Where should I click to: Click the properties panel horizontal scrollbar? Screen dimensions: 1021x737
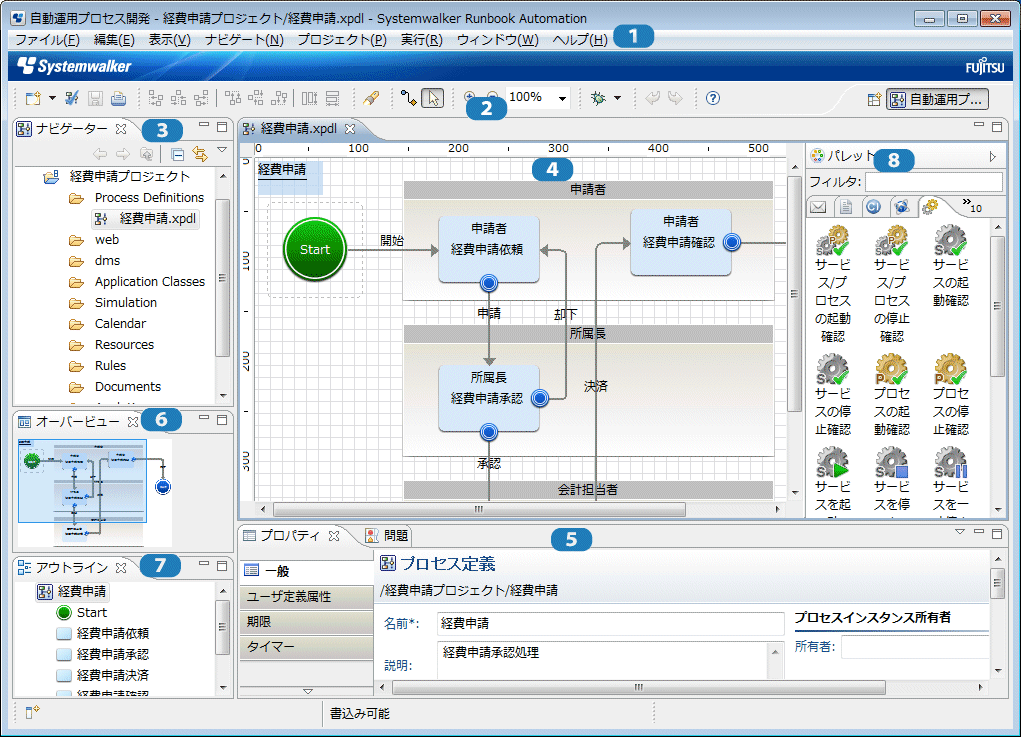639,688
